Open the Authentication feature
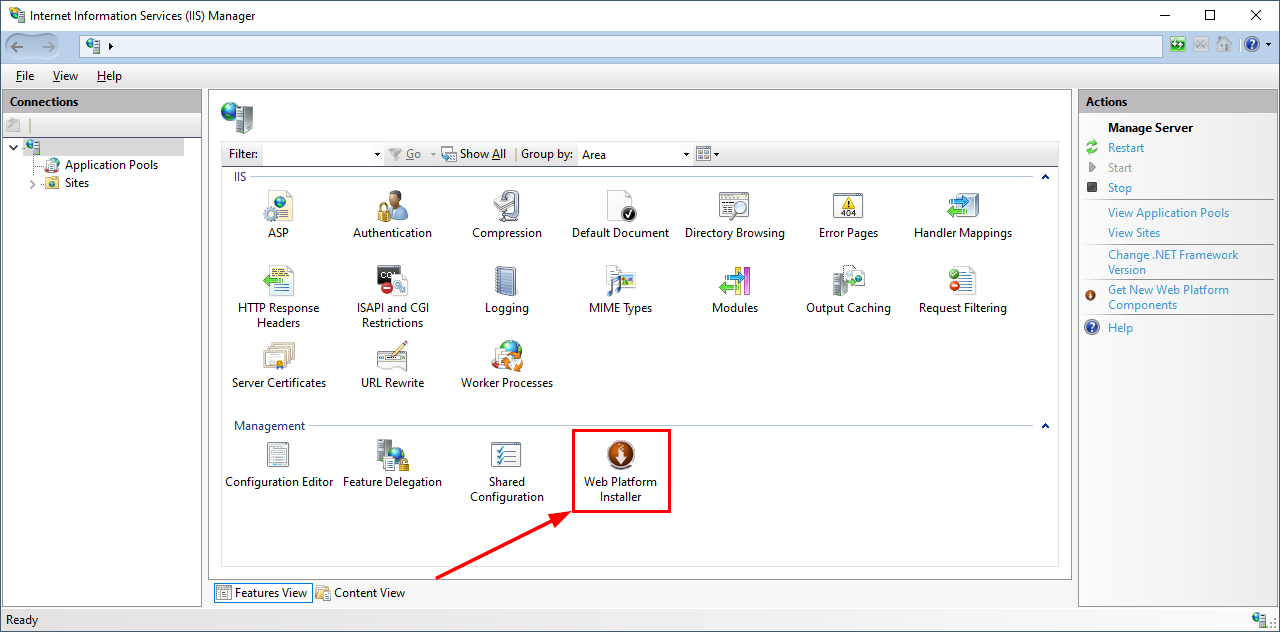The image size is (1280, 632). [392, 215]
